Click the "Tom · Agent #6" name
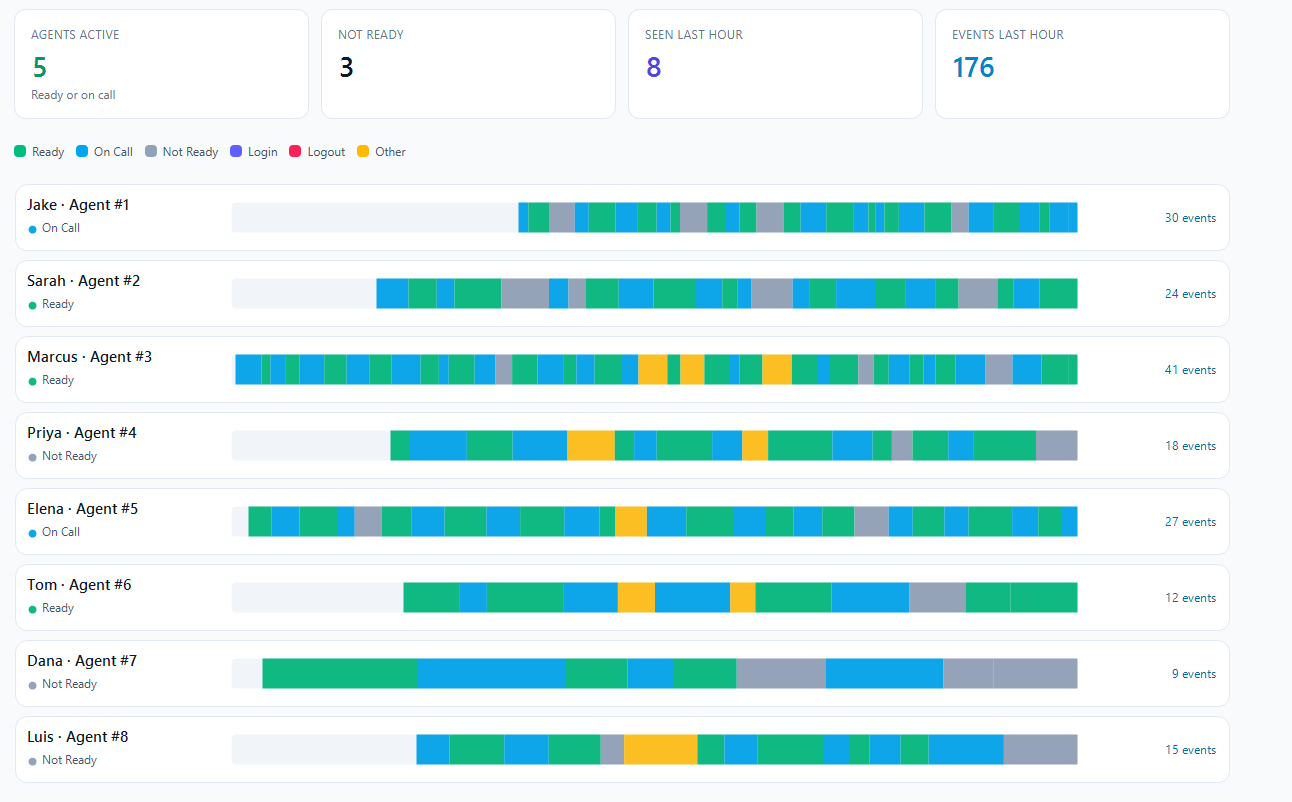The width and height of the screenshot is (1292, 802). (79, 585)
